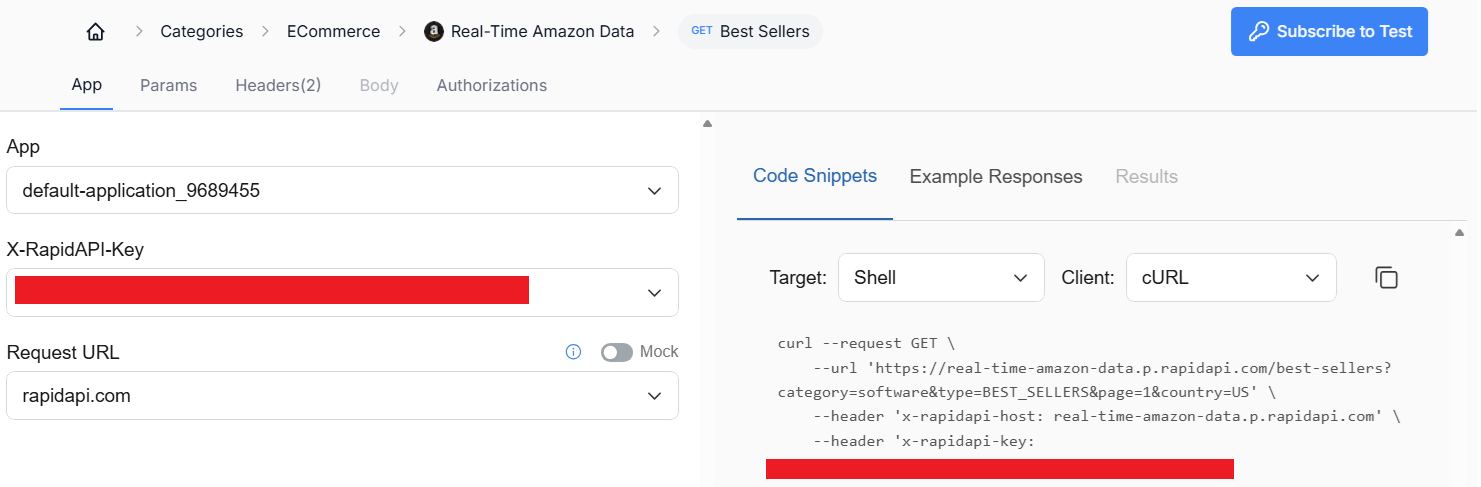The width and height of the screenshot is (1481, 487).
Task: Click the code snippet scrollbar up arrow
Action: (x=1459, y=233)
